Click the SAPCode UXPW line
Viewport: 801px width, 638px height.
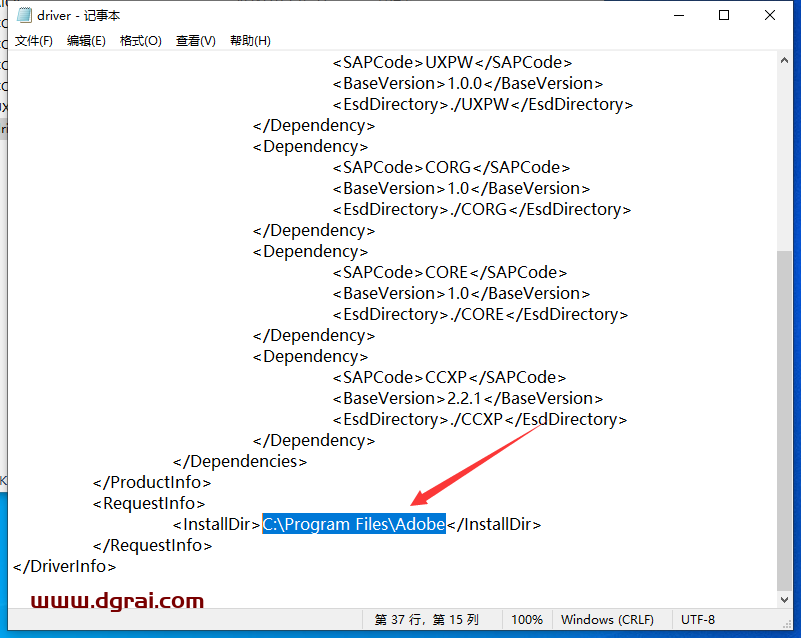point(452,62)
